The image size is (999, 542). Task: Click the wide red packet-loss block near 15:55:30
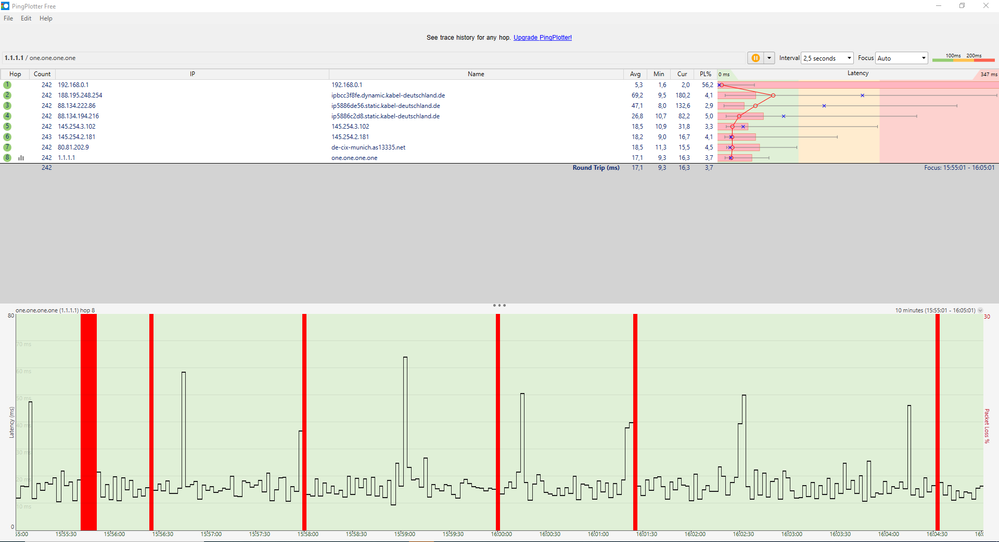point(89,422)
